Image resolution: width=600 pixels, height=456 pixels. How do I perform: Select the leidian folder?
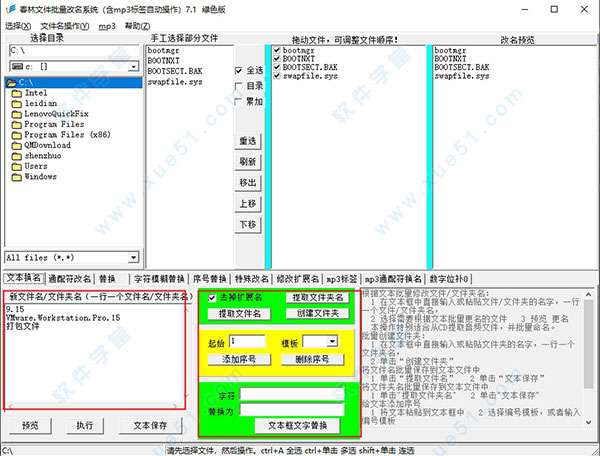point(41,103)
